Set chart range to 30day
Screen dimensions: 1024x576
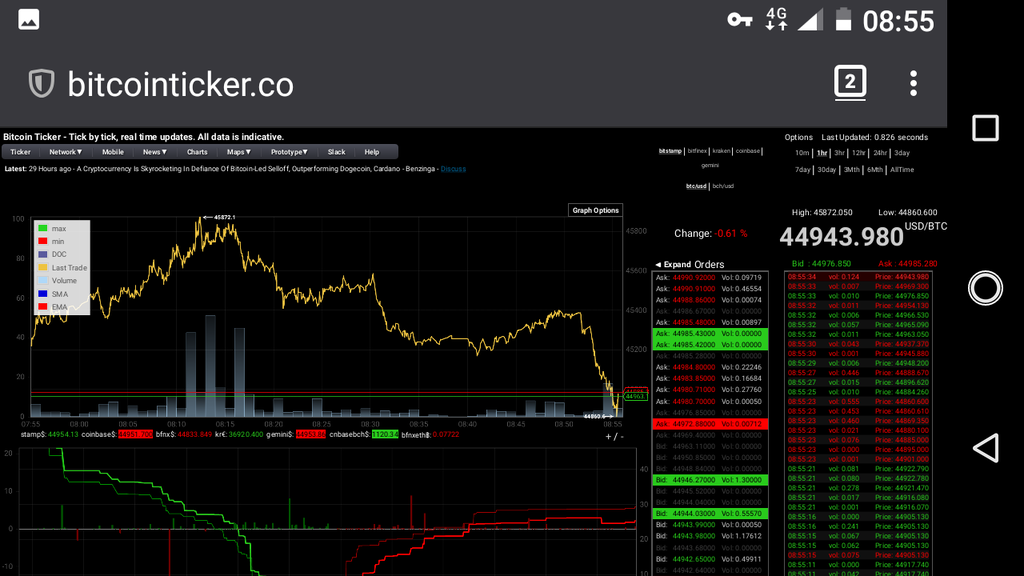(x=827, y=170)
